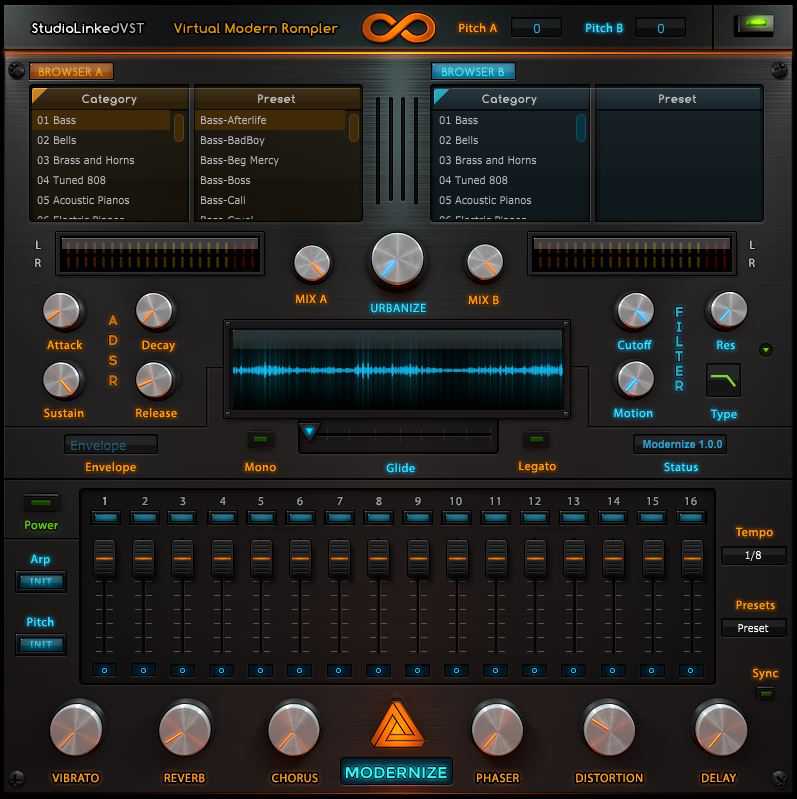The width and height of the screenshot is (797, 799).
Task: Click the Motion filter knob
Action: tap(635, 380)
